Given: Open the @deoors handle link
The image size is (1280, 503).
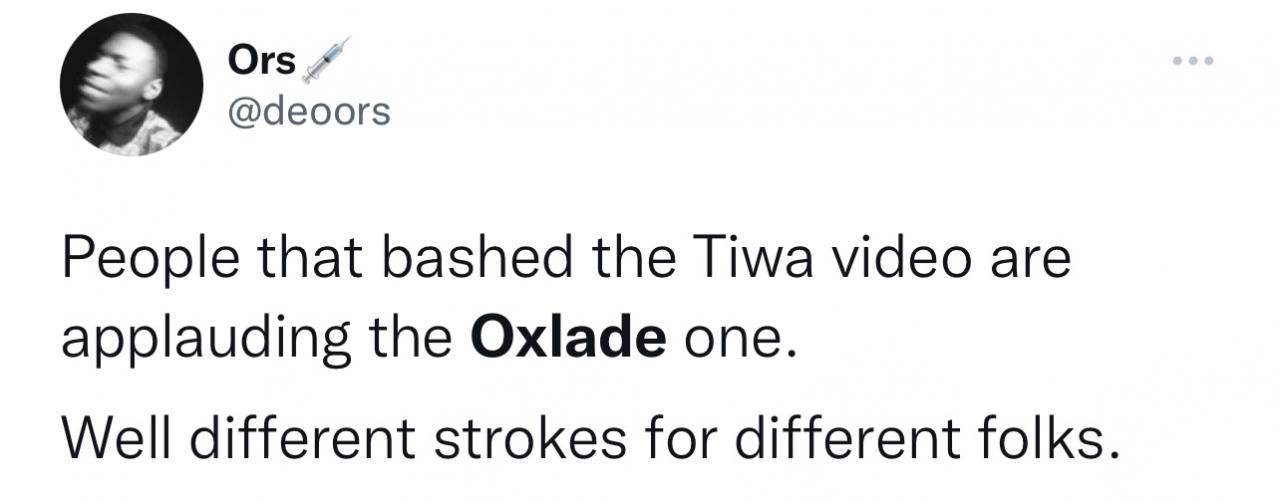Looking at the screenshot, I should (x=309, y=113).
